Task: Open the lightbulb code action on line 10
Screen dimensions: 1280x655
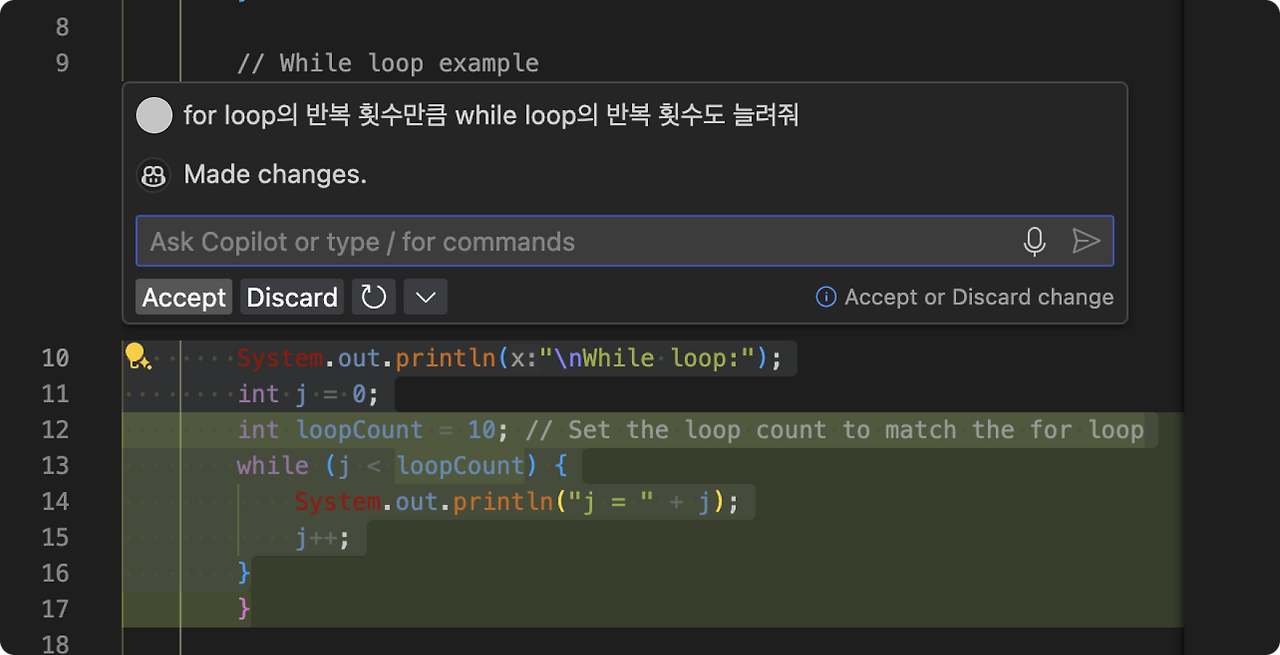Action: (x=140, y=357)
